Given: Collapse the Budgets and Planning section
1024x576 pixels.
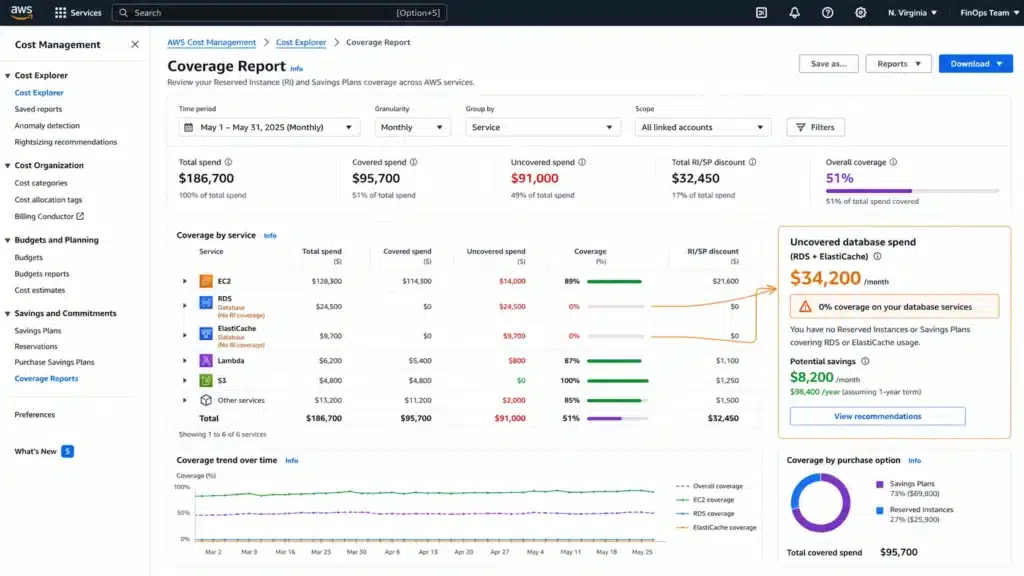Looking at the screenshot, I should point(8,240).
